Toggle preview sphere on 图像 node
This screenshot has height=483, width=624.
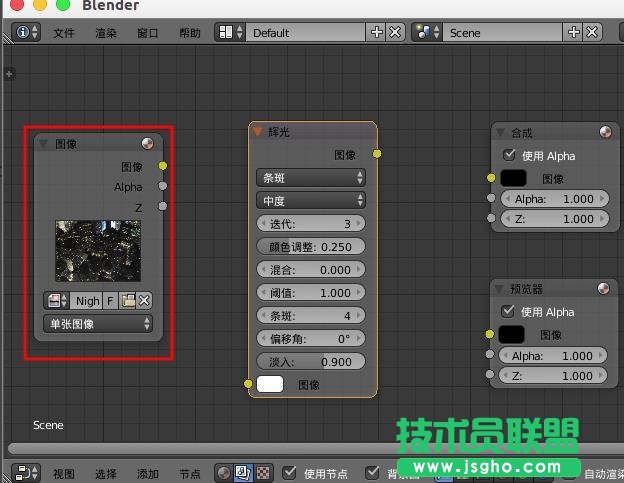point(147,144)
